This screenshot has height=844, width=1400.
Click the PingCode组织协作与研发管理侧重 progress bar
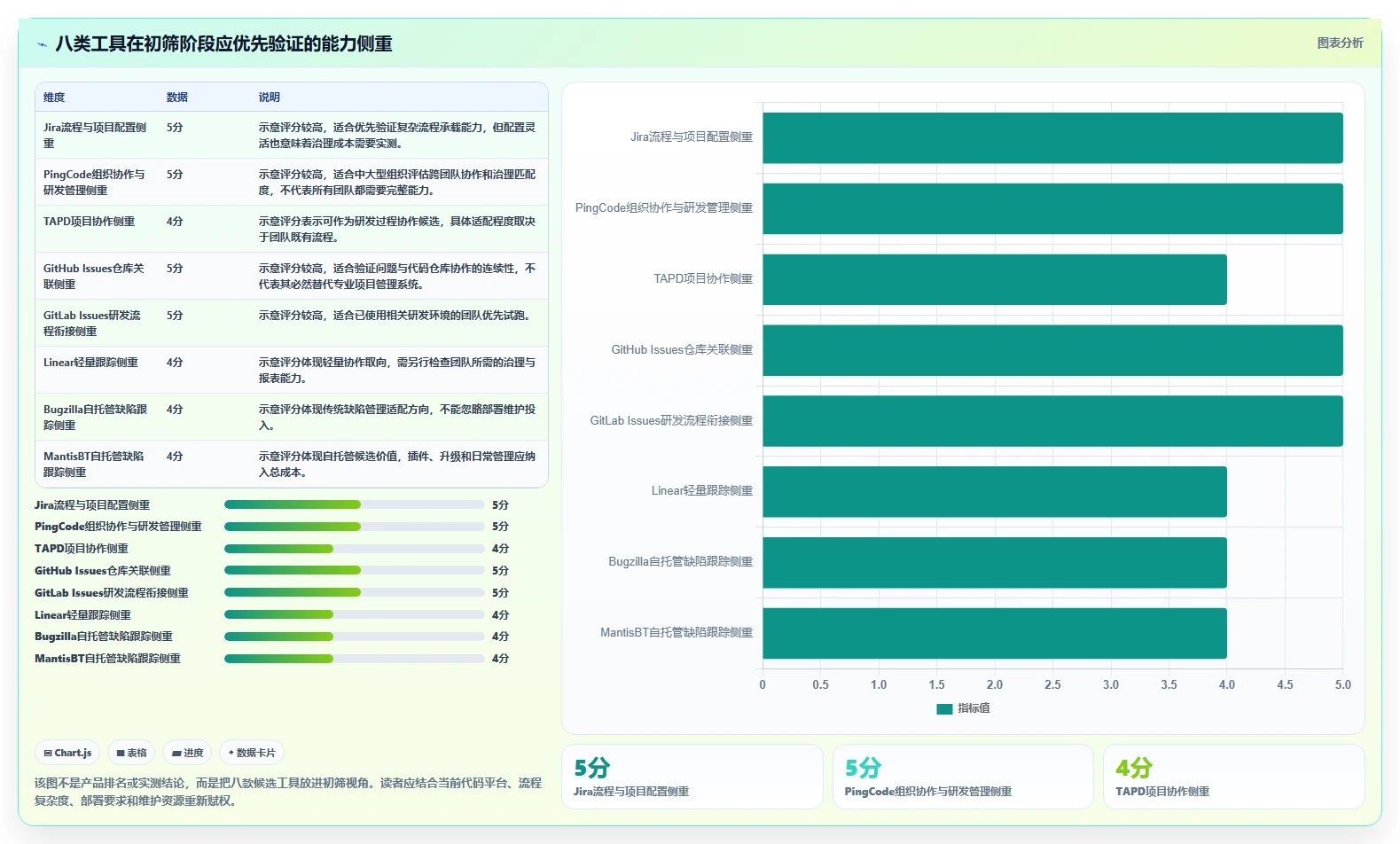(354, 527)
